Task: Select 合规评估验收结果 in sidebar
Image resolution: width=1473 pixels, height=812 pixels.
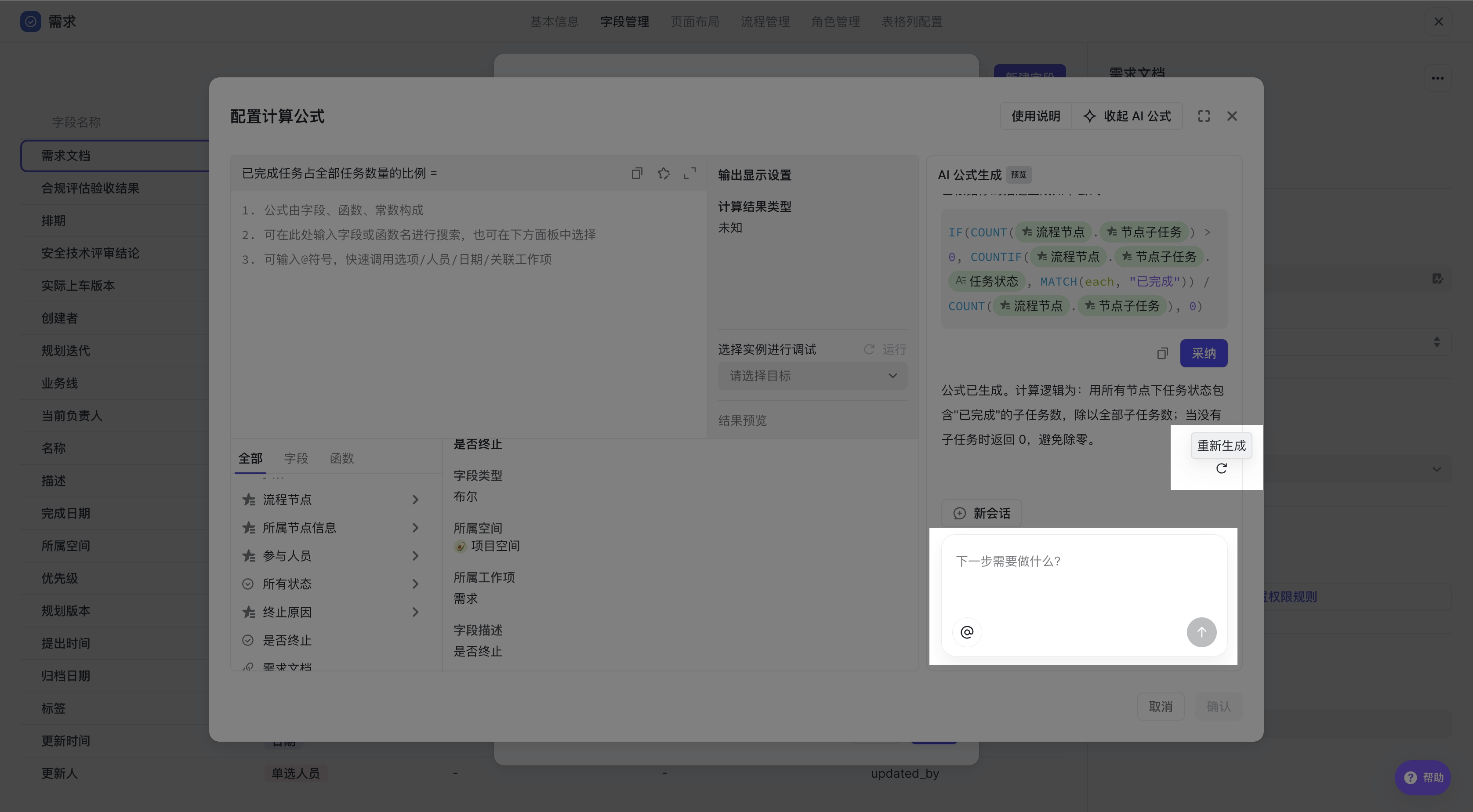Action: coord(91,188)
